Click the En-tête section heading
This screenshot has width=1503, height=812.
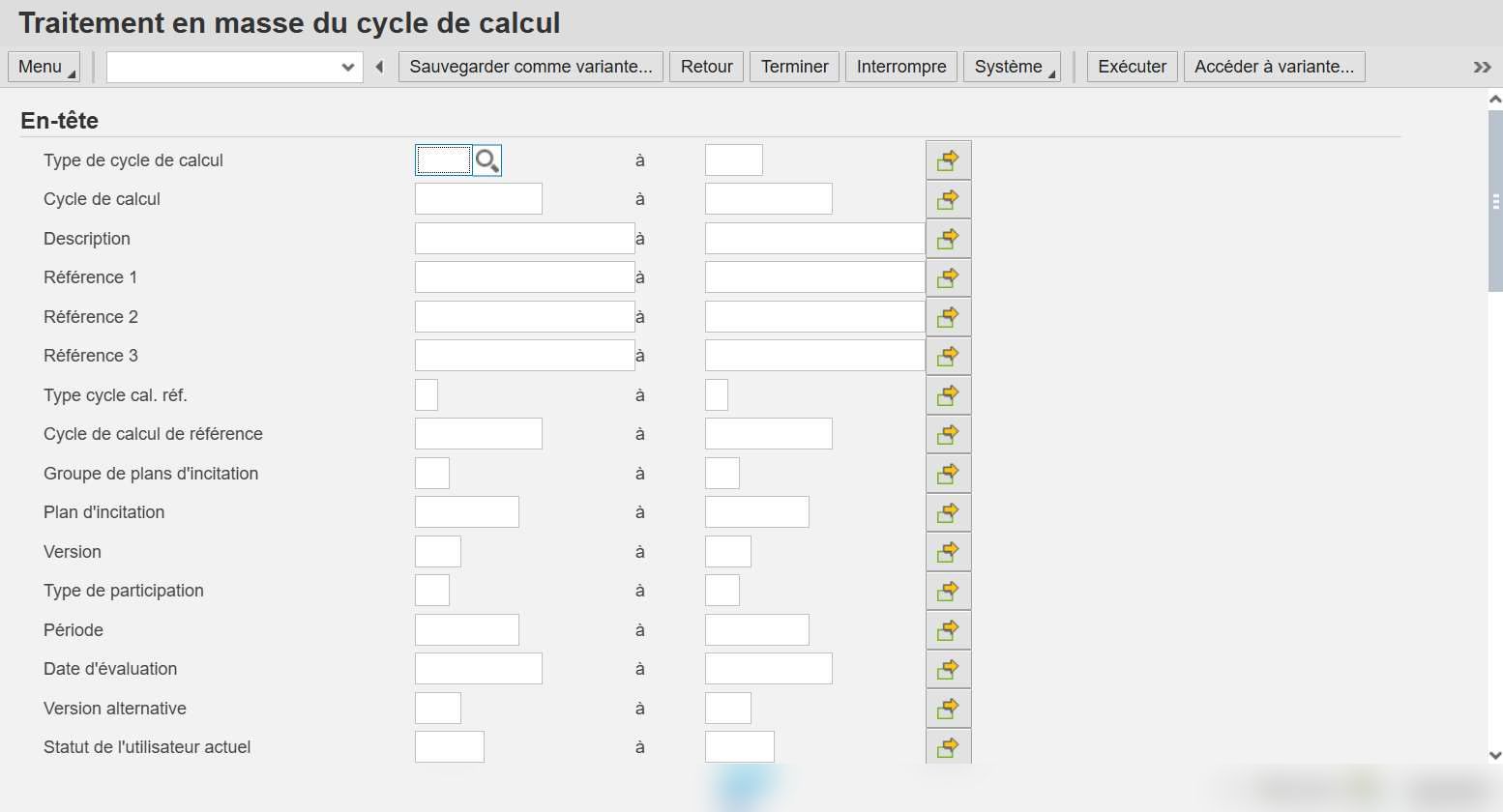[60, 121]
